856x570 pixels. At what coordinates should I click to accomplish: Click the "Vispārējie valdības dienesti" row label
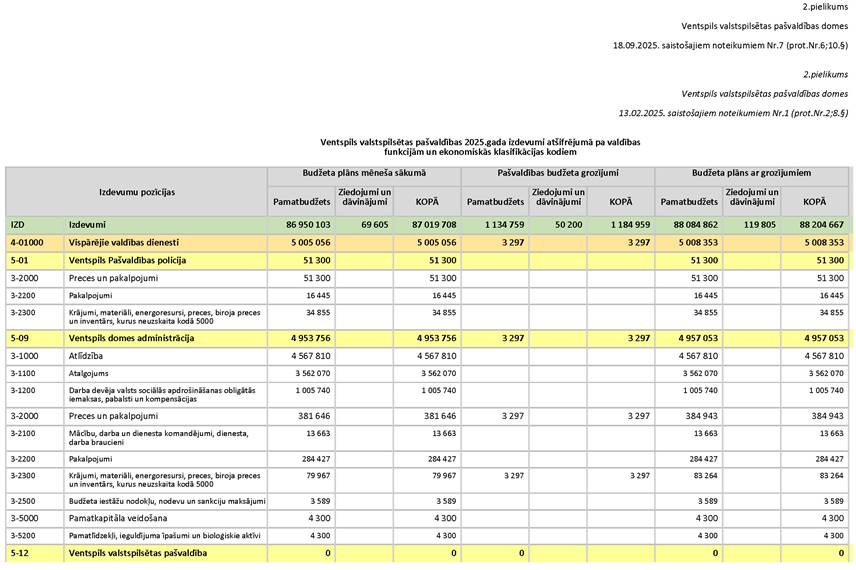point(124,242)
